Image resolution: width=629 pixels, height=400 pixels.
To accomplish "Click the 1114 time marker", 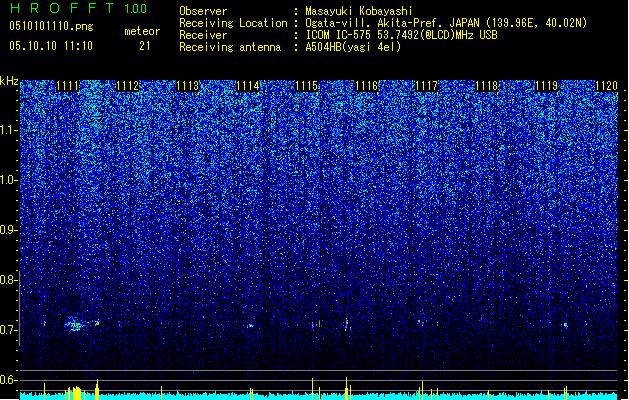I will pyautogui.click(x=248, y=86).
